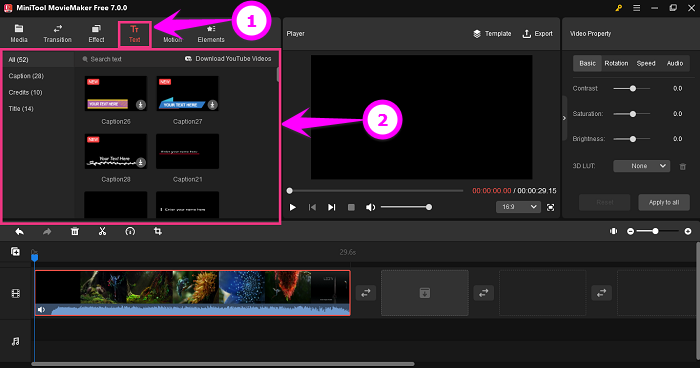Stop the video playback
Viewport: 700px width, 368px height.
[351, 207]
